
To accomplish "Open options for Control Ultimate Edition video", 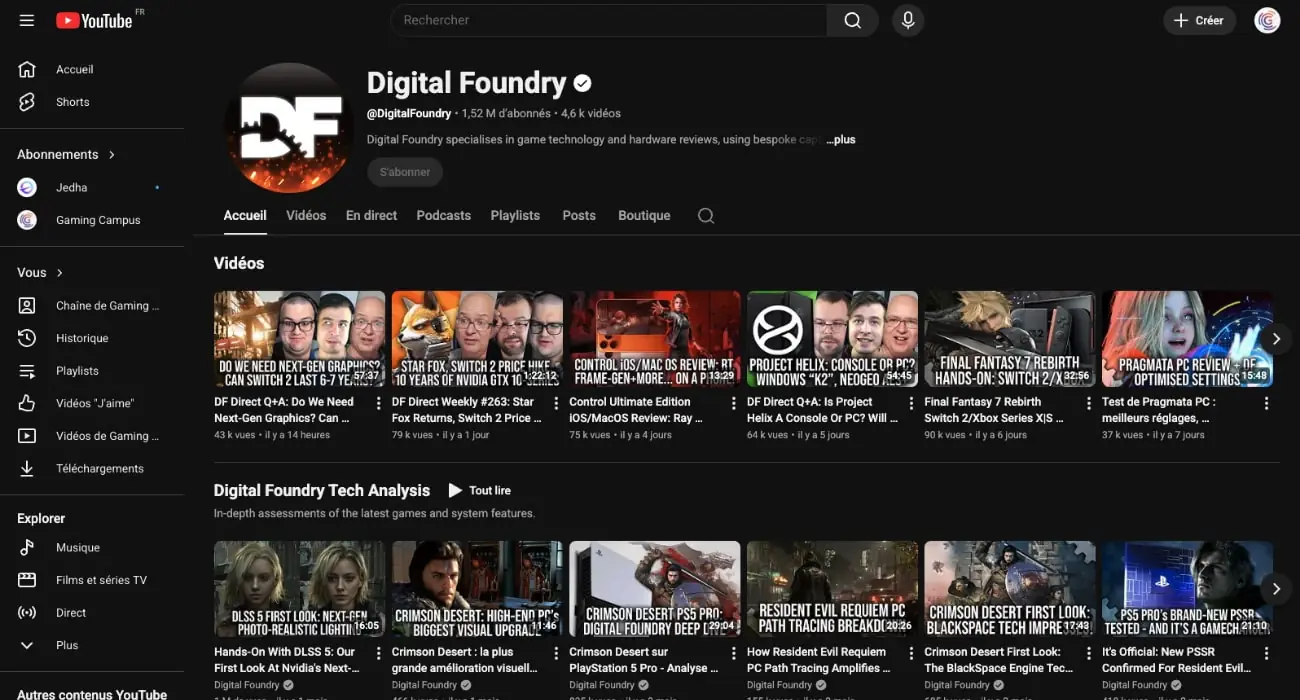I will (734, 403).
